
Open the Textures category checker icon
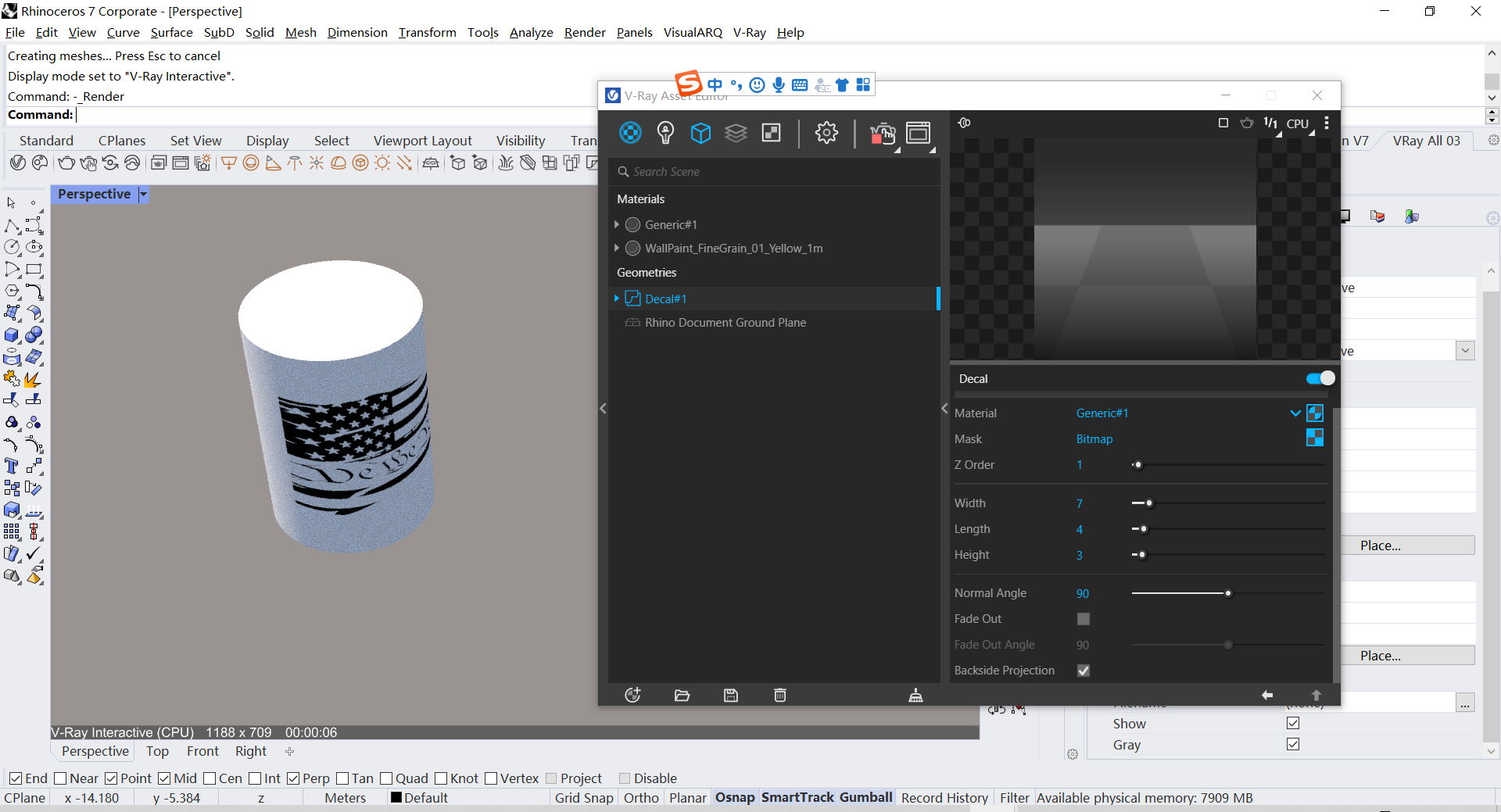tap(772, 133)
